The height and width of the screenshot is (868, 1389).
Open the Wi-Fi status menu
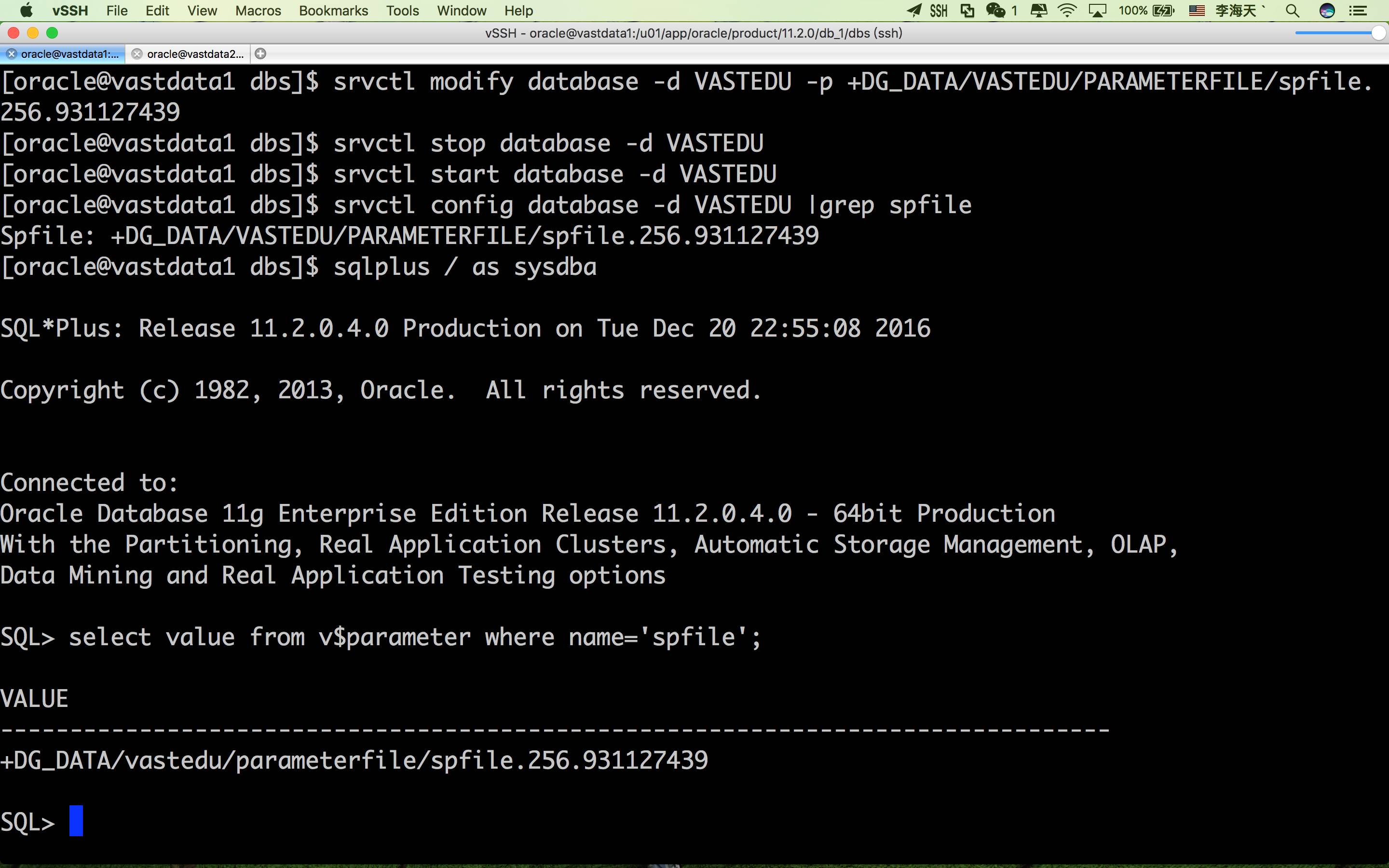1067,10
